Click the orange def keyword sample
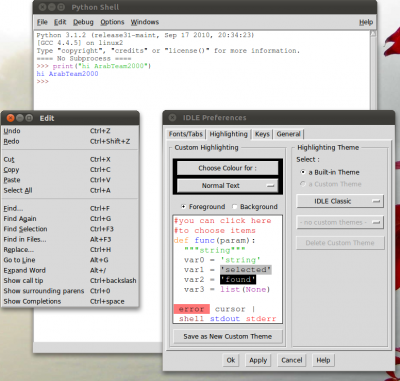This screenshot has width=400, height=381. pyautogui.click(x=181, y=240)
